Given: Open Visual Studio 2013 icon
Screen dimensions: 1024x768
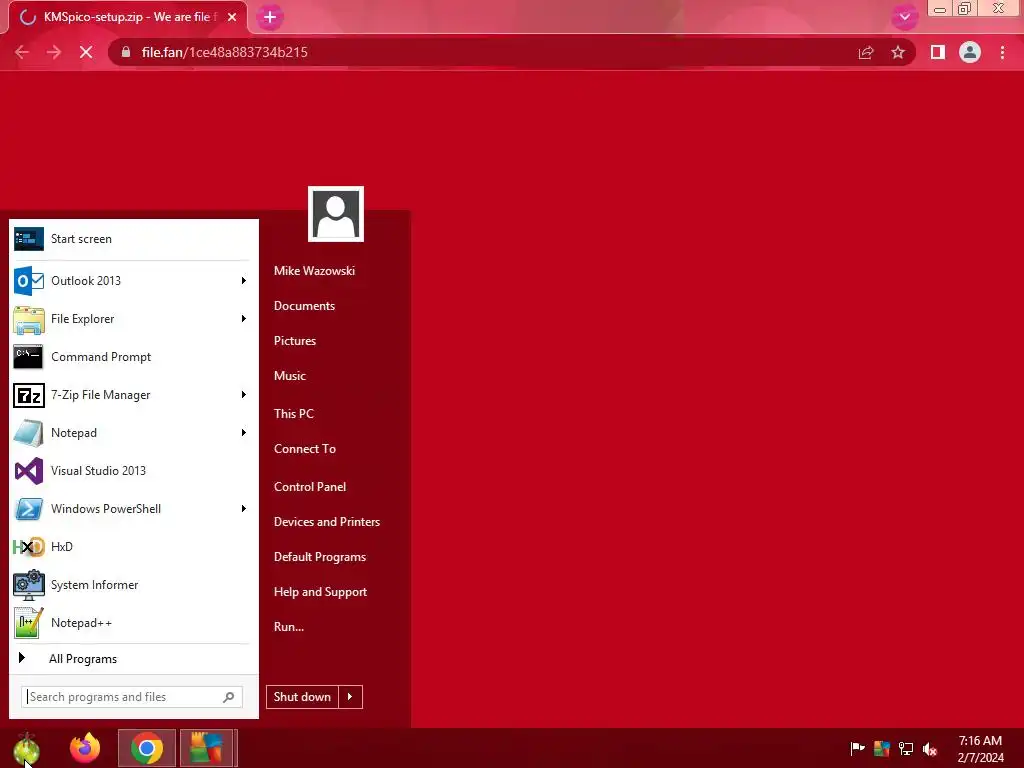Looking at the screenshot, I should (29, 471).
